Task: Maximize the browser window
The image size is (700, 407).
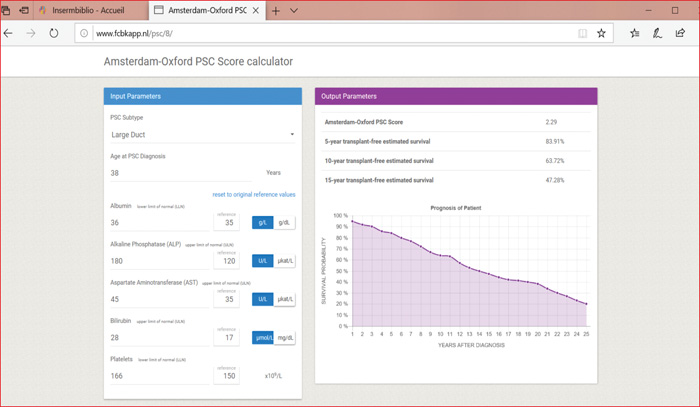Action: pos(675,10)
